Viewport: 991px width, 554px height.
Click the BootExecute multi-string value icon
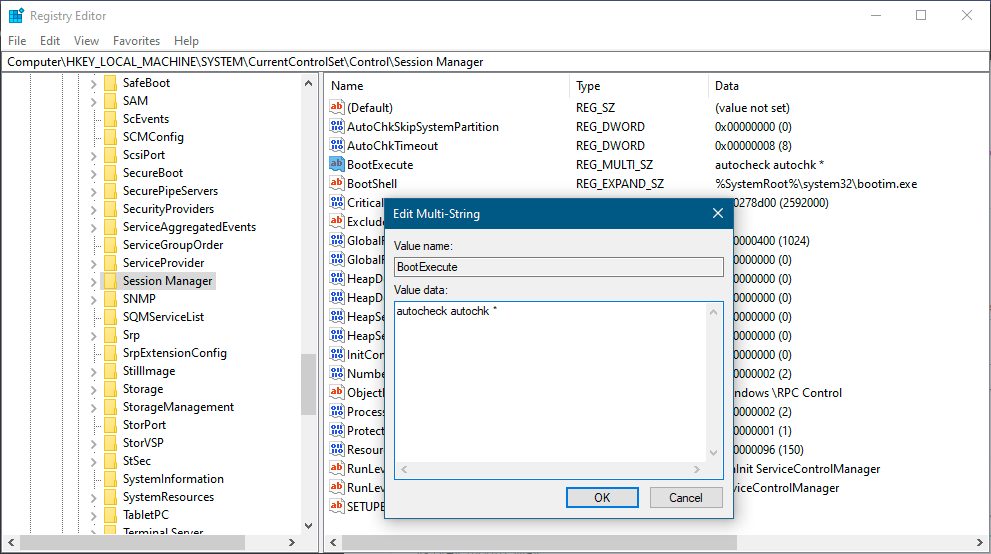point(337,164)
